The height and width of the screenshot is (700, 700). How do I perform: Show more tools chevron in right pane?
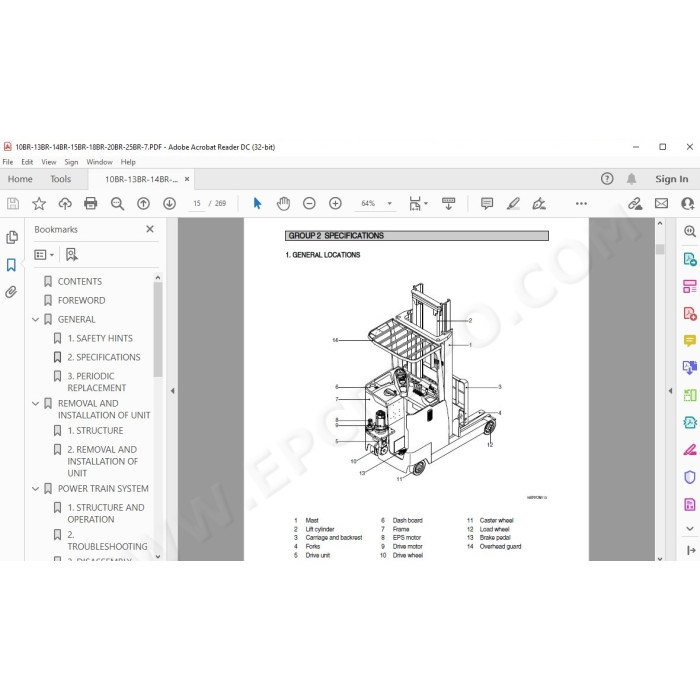tap(690, 529)
